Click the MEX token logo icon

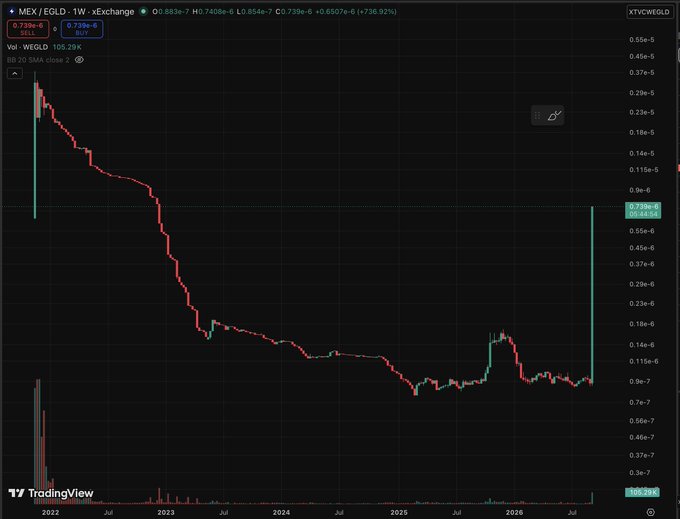coord(12,11)
